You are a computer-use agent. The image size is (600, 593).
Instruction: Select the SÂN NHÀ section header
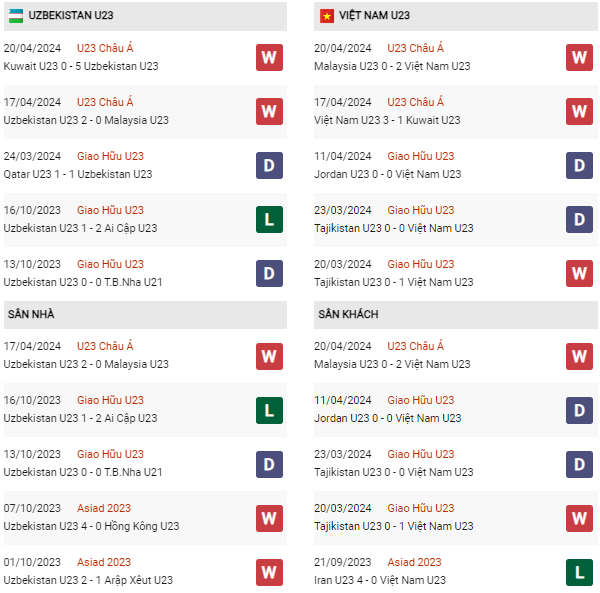[x=31, y=314]
